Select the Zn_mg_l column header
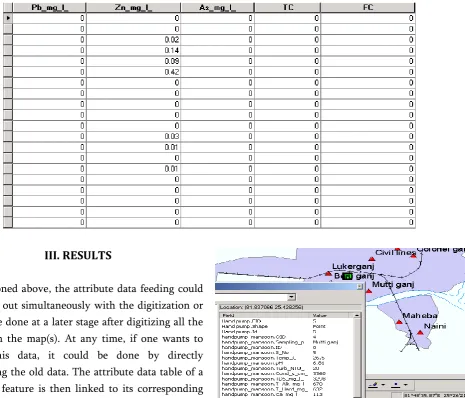The image size is (465, 398). tap(133, 7)
